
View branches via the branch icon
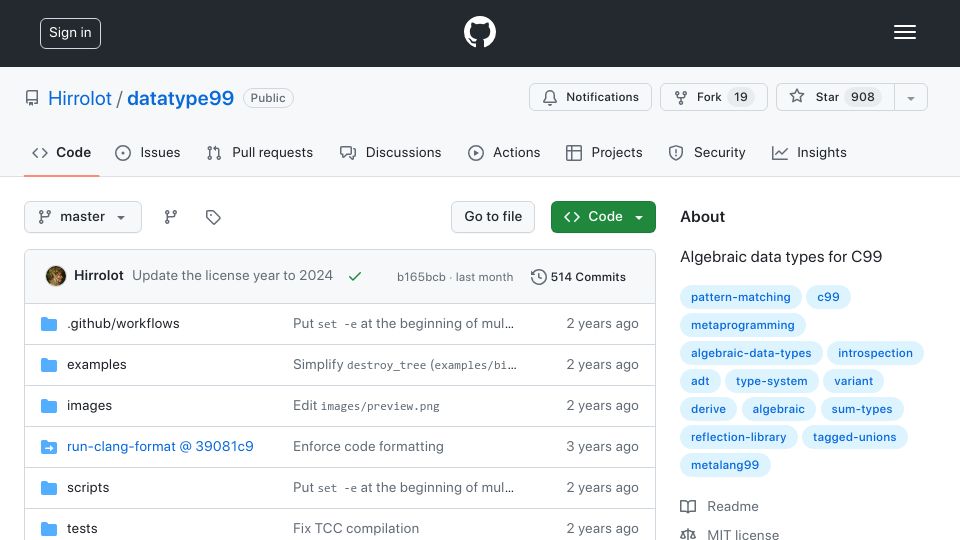point(171,217)
